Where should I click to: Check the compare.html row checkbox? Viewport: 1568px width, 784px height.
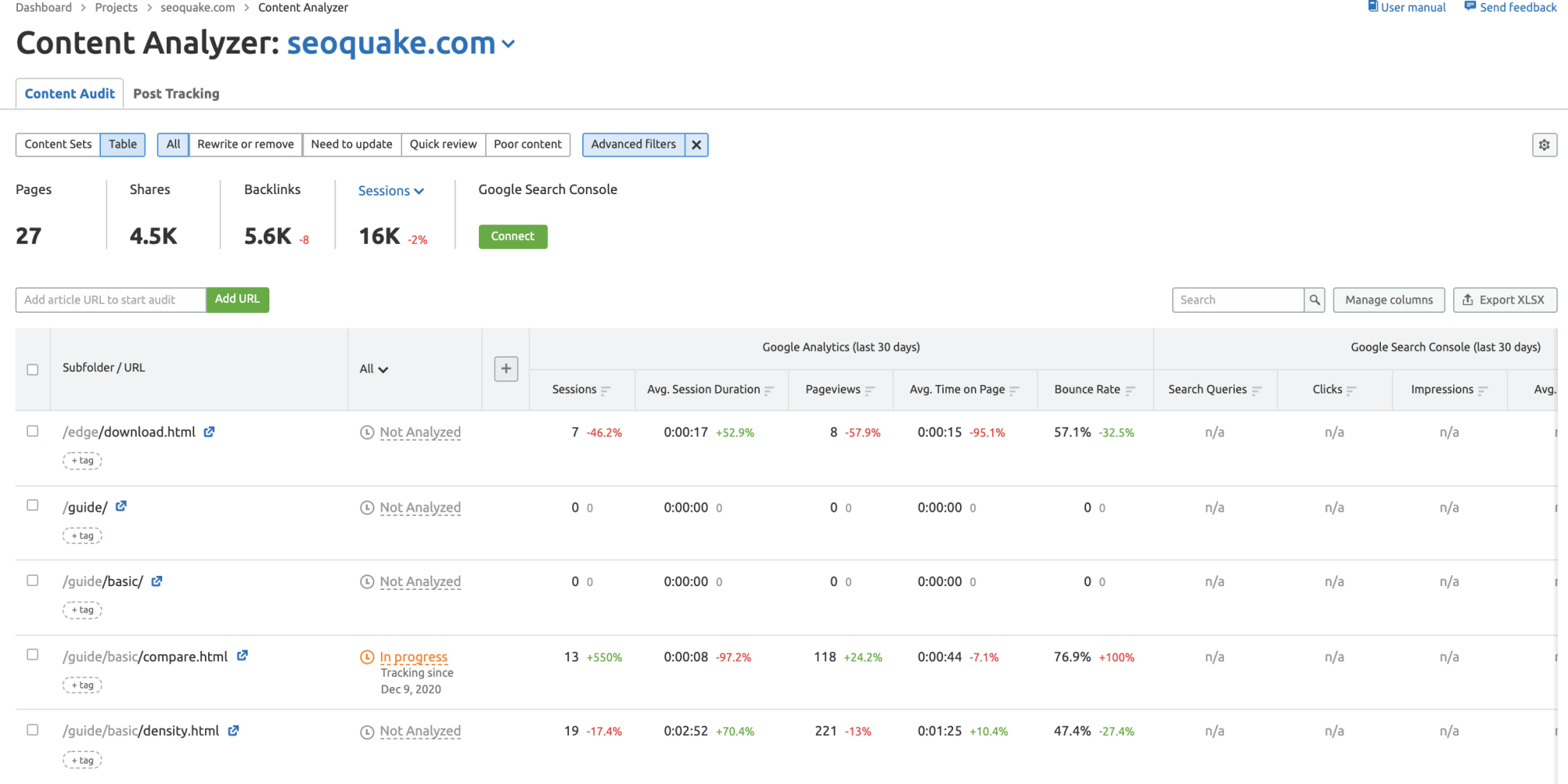(x=33, y=654)
